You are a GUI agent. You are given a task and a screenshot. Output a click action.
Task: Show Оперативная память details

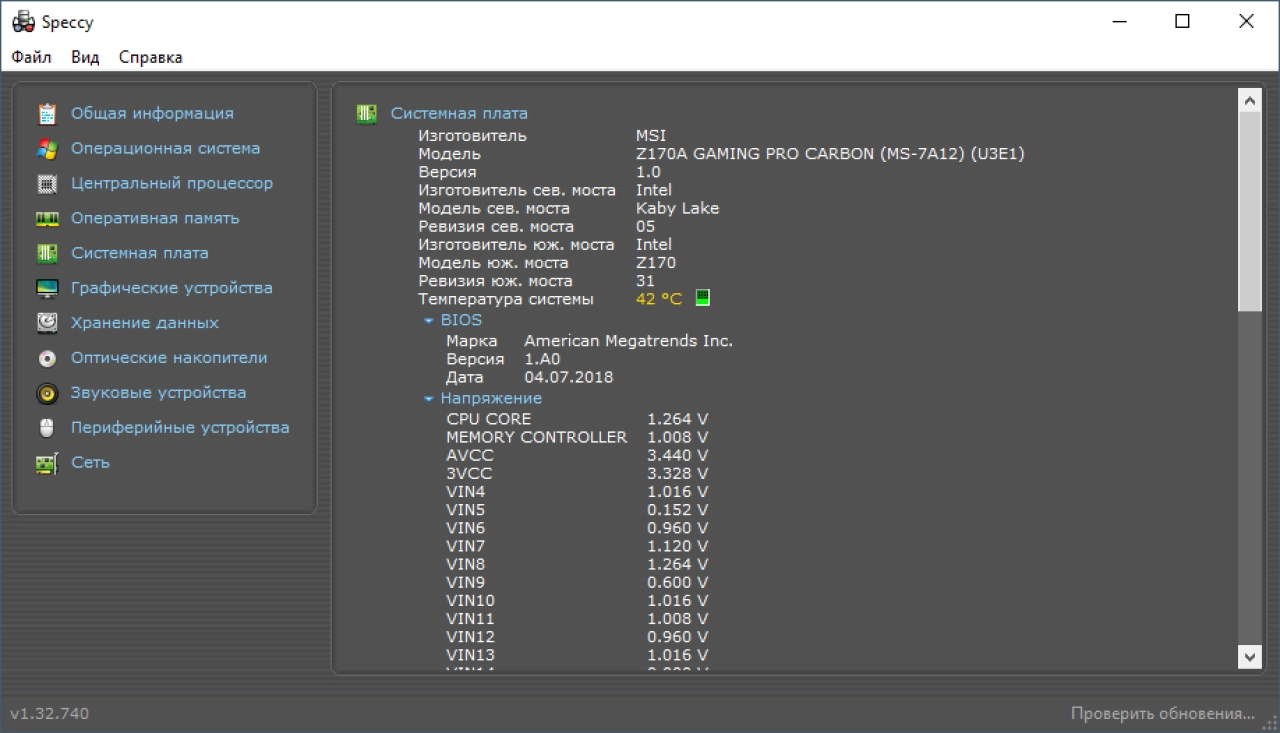tap(155, 218)
